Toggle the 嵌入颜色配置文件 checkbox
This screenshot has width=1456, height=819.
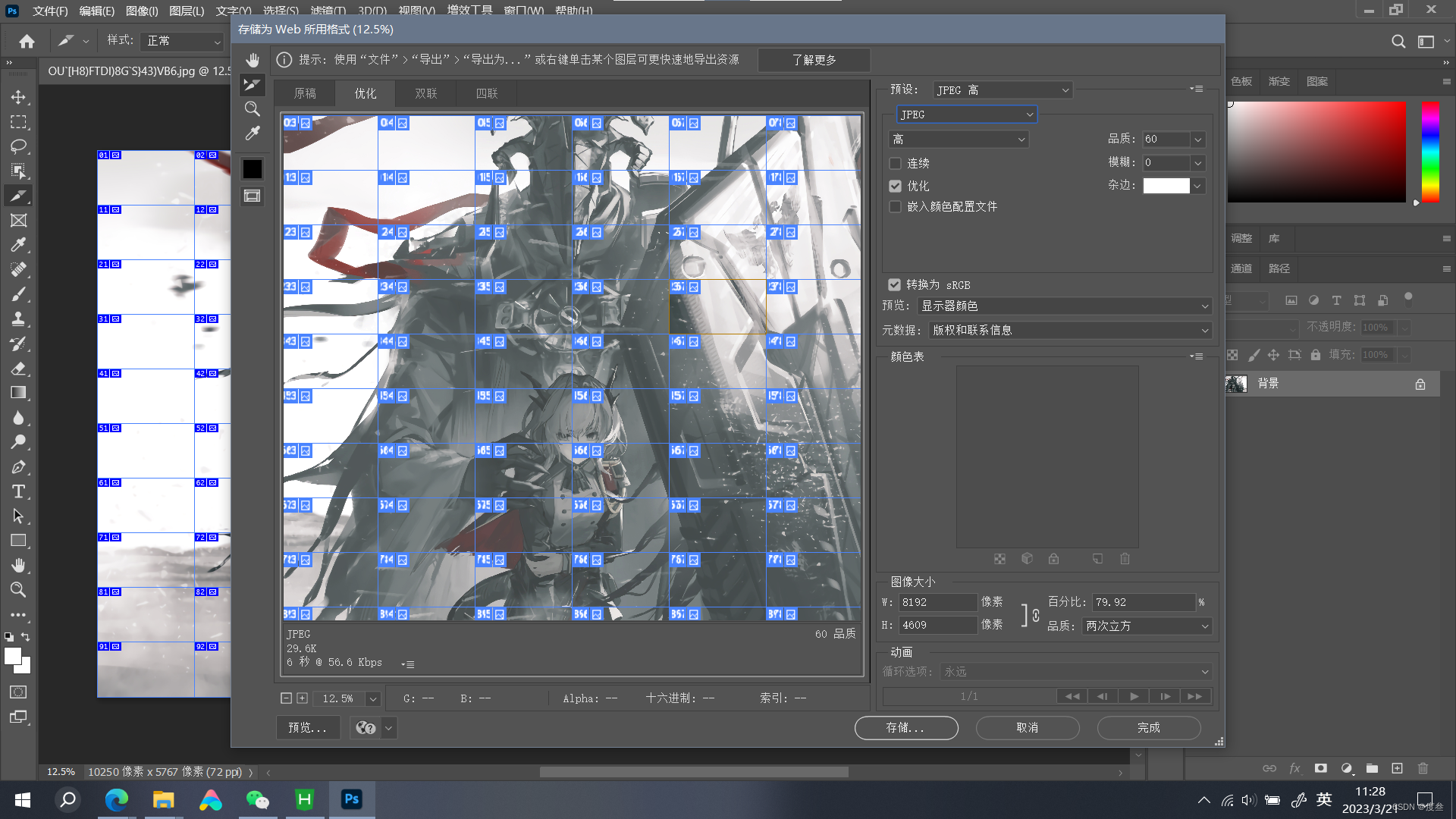[x=895, y=206]
